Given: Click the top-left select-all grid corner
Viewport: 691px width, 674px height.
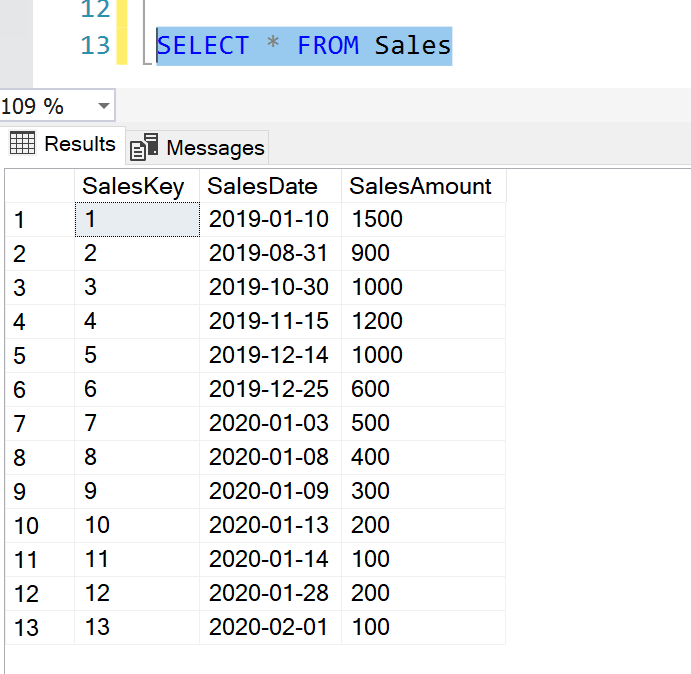Looking at the screenshot, I should pos(39,186).
